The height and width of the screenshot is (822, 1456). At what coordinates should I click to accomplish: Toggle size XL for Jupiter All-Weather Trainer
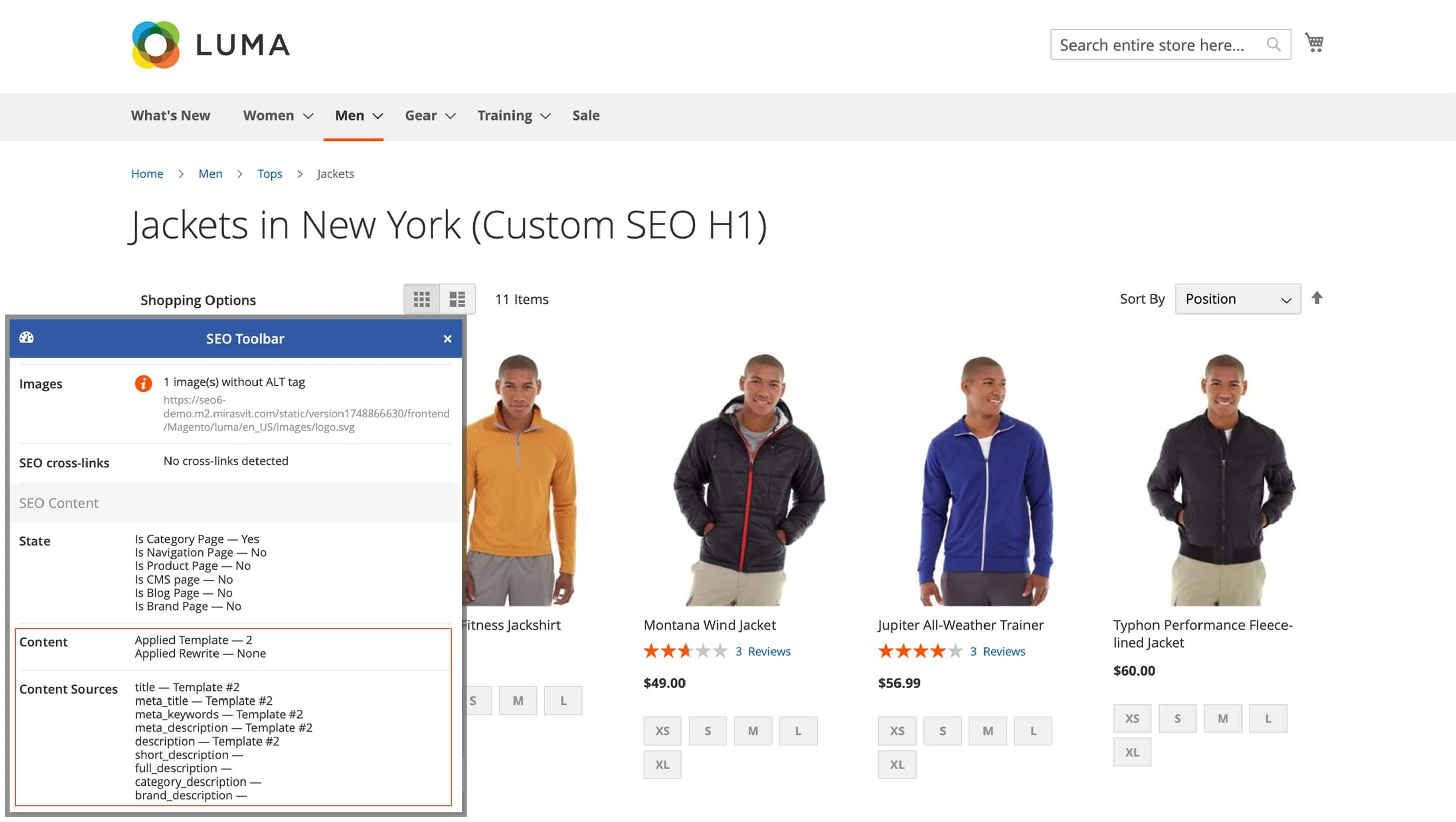pos(897,764)
